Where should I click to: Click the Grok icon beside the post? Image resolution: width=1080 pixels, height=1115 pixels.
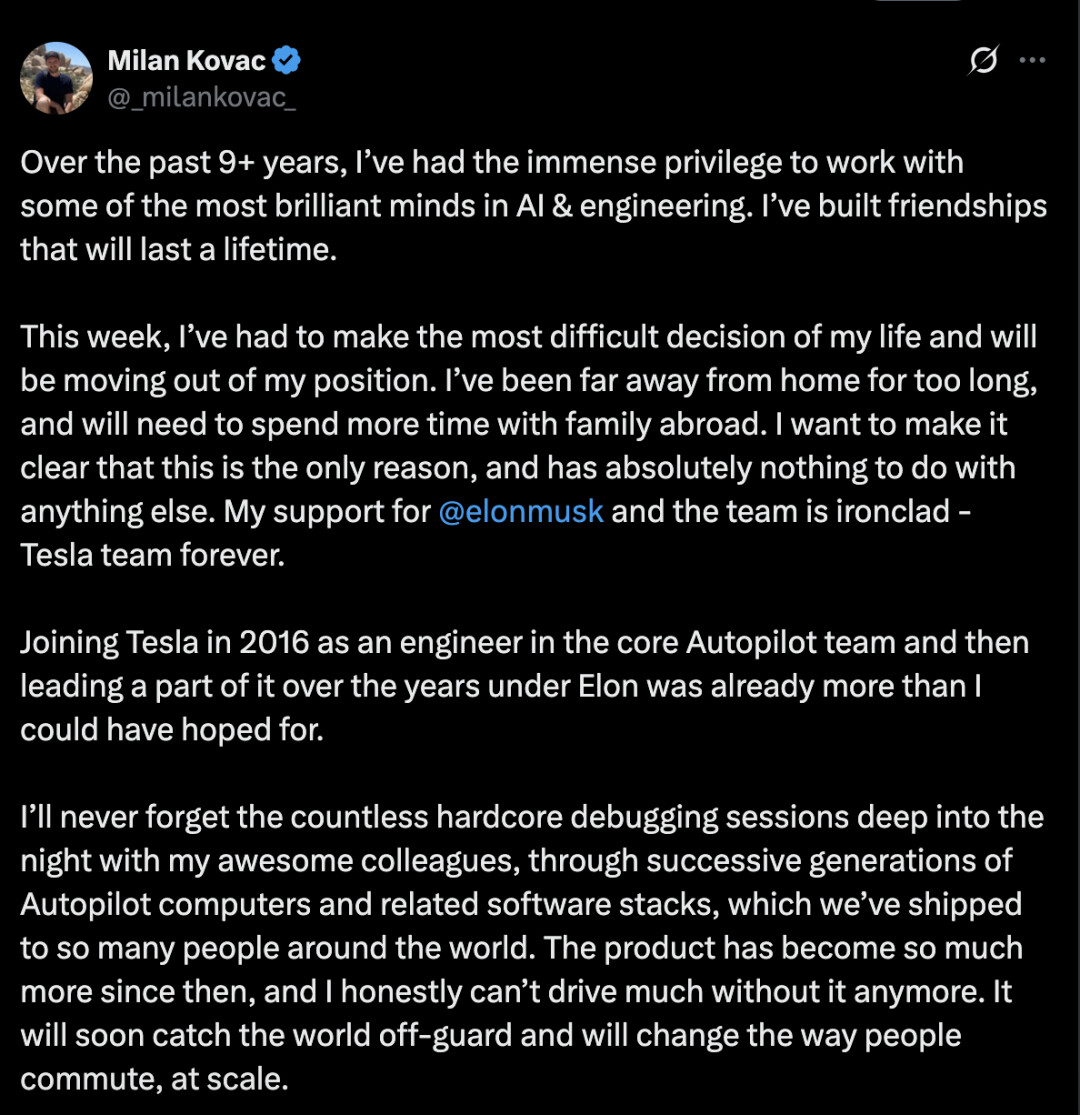click(x=983, y=62)
